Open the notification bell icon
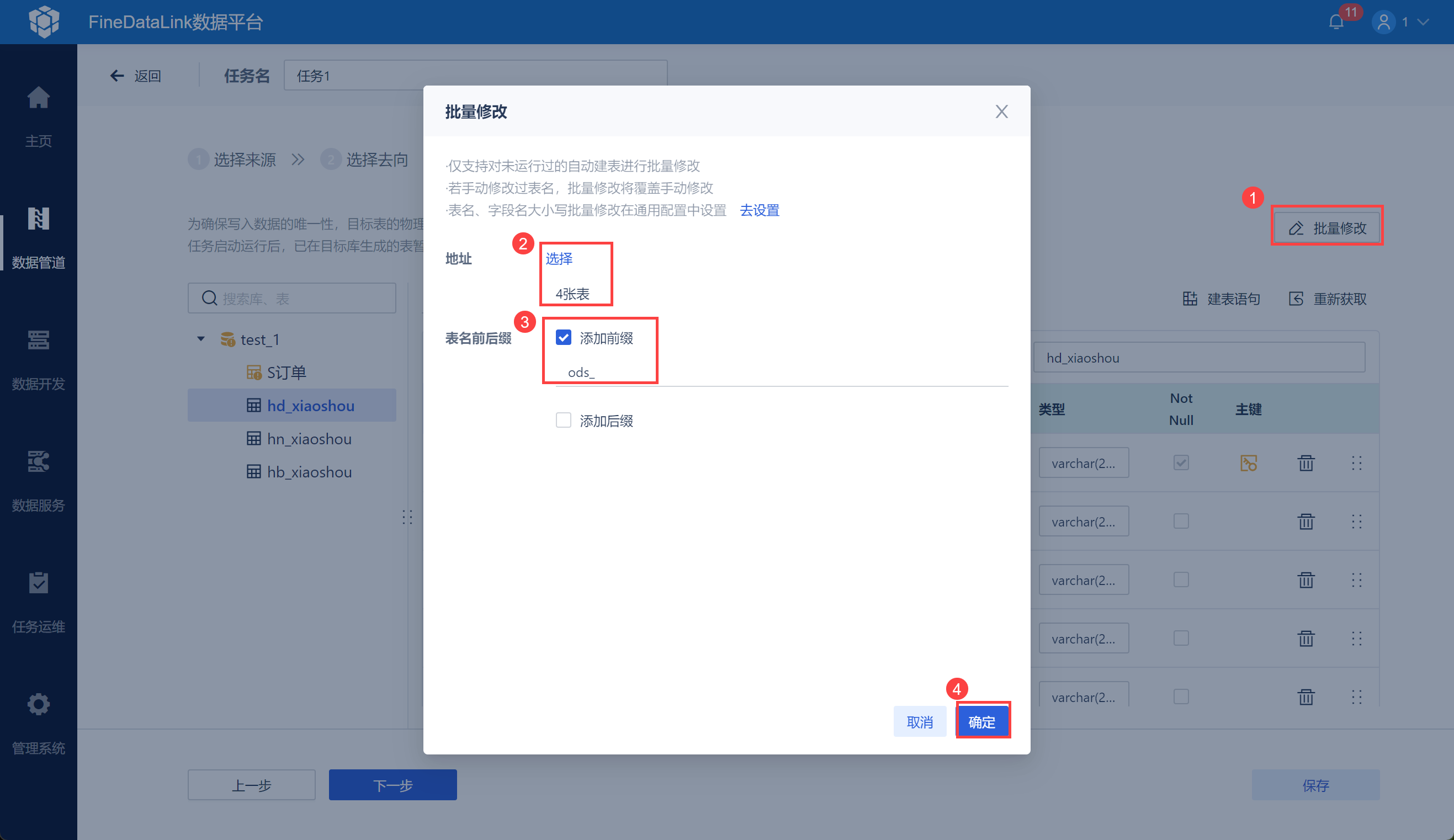1454x840 pixels. (1336, 22)
